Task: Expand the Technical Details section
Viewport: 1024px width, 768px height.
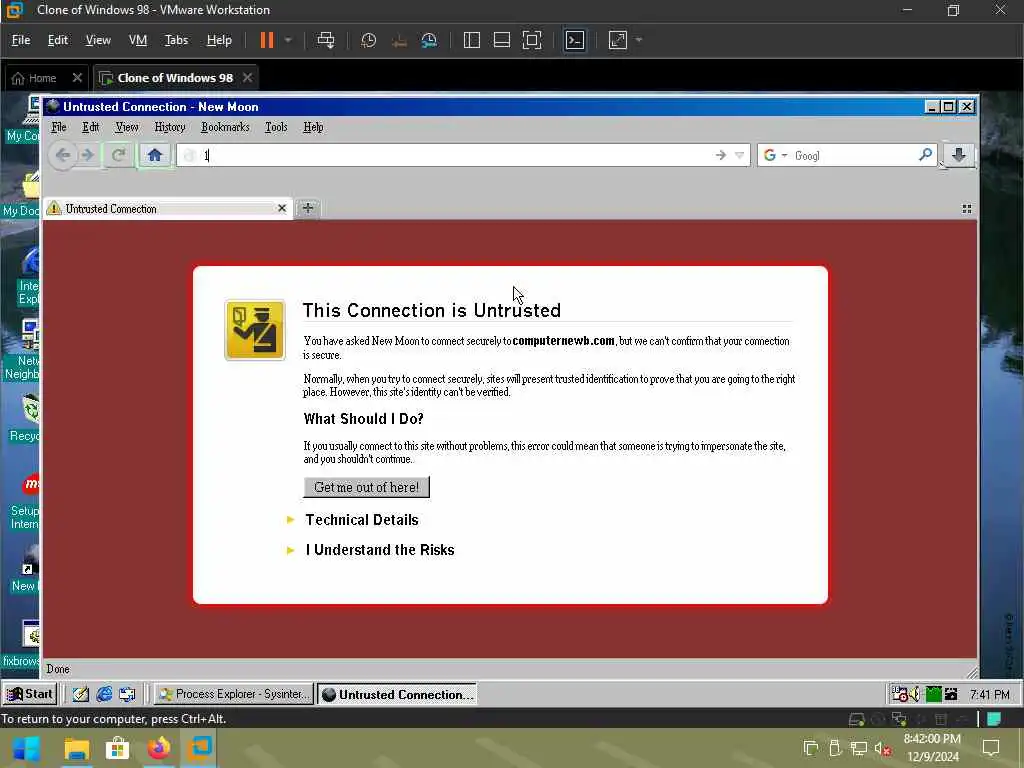Action: click(361, 520)
